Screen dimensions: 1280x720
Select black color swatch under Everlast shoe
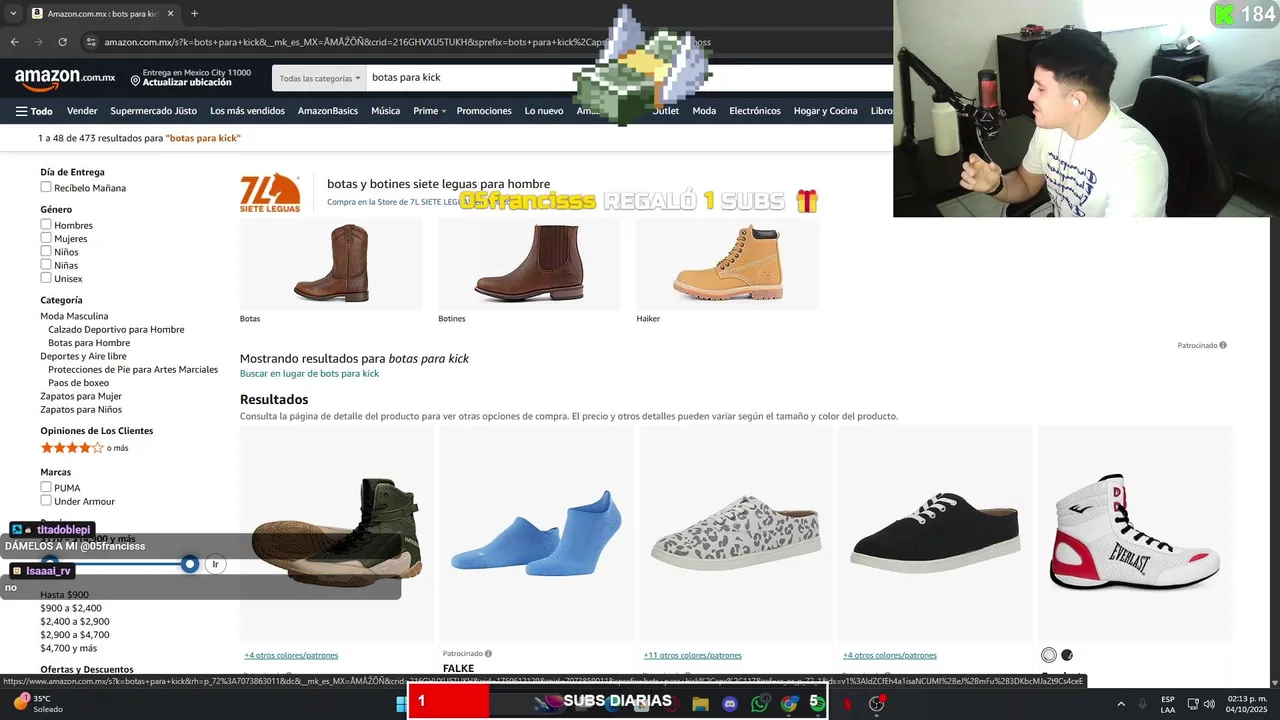click(x=1067, y=655)
